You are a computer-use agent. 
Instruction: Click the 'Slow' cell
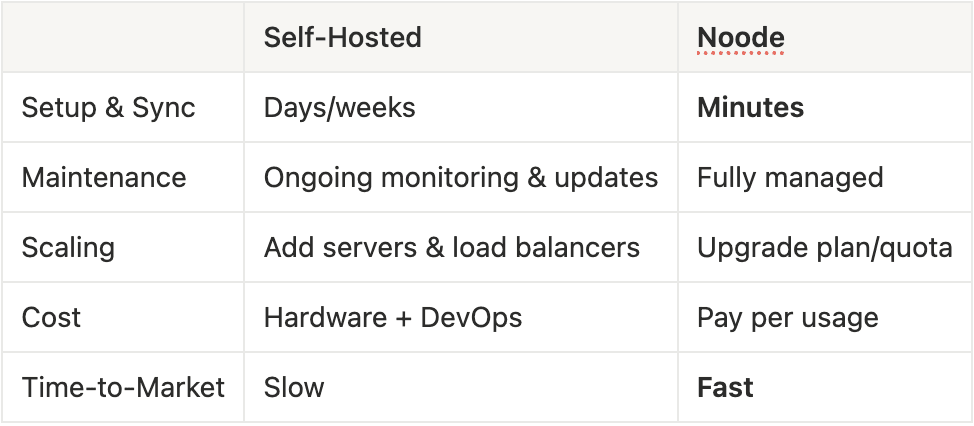click(294, 388)
